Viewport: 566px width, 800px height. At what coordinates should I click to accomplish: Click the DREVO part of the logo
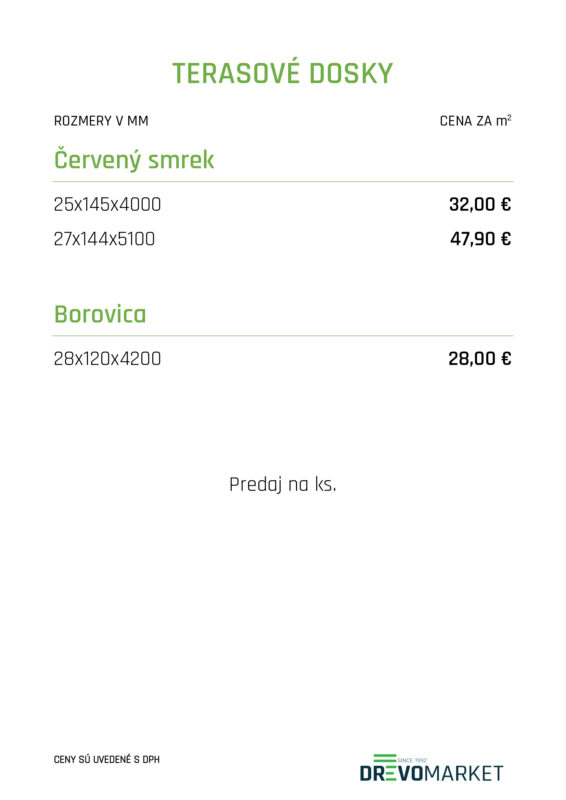coord(392,773)
